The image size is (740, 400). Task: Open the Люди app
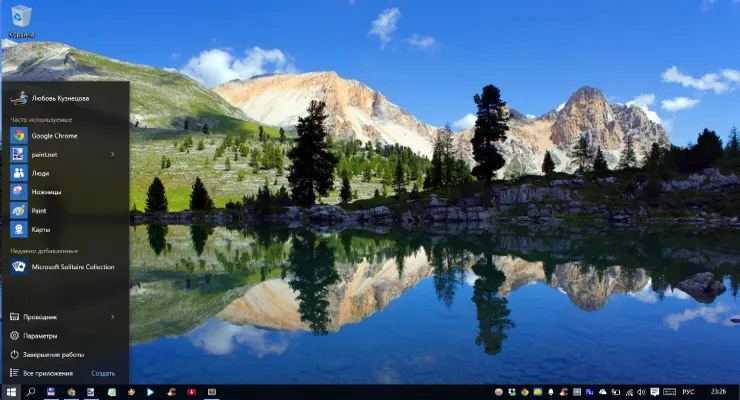click(x=66, y=173)
